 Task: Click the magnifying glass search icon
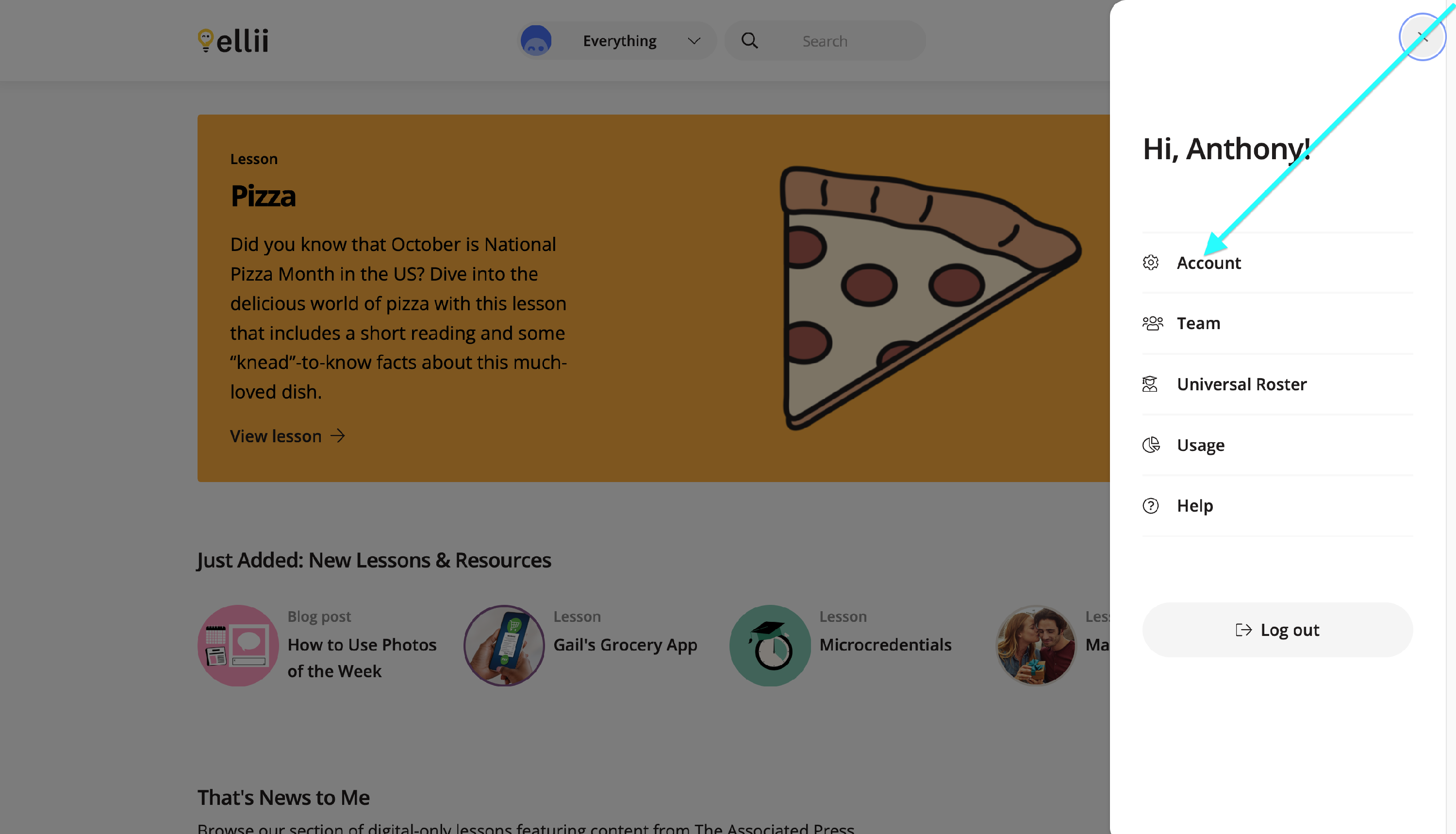pos(749,41)
